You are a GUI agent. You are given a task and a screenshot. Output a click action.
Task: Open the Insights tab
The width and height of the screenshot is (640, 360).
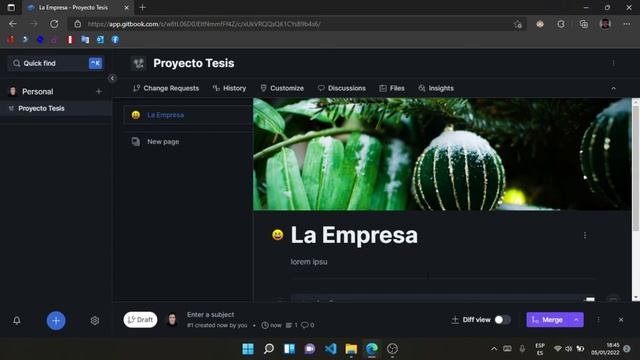click(436, 88)
